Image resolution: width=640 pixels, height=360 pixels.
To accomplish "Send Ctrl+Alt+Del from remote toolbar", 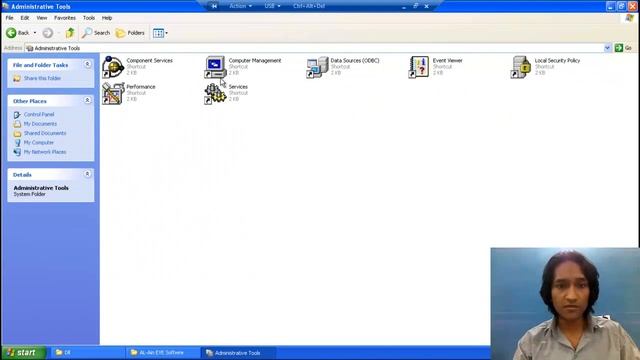I will click(x=309, y=6).
